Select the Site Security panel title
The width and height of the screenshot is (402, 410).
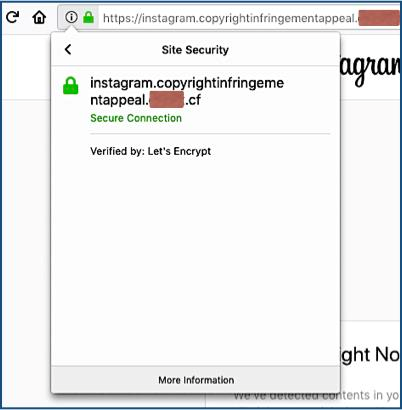195,50
